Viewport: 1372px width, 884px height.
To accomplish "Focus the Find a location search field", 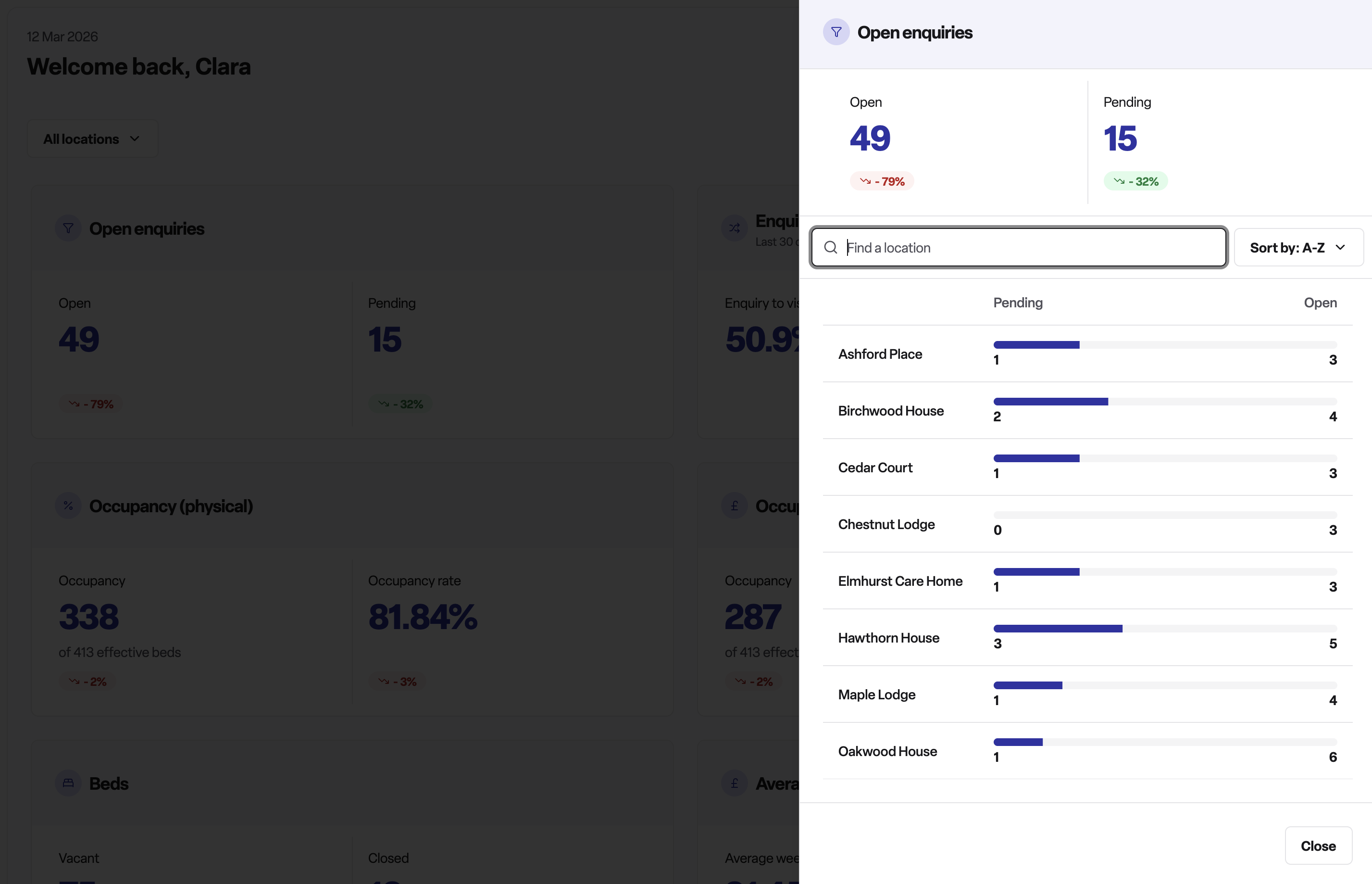I will tap(1019, 247).
